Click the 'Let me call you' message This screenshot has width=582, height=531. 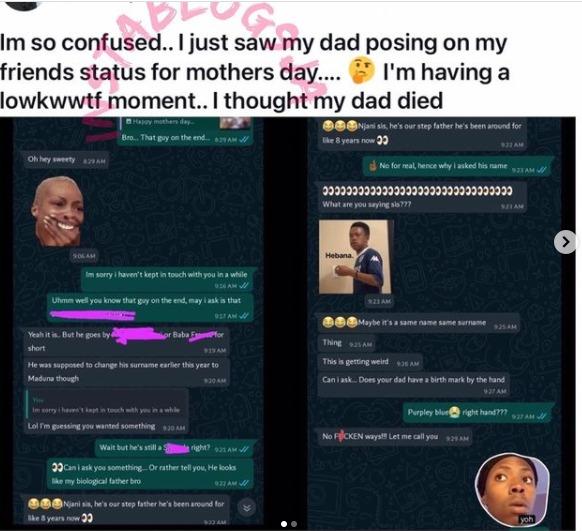[395, 437]
